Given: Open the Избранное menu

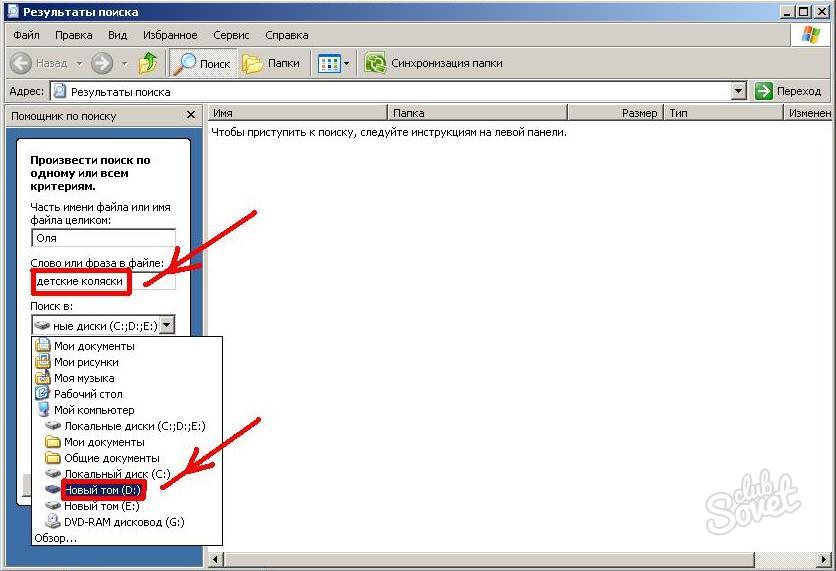Looking at the screenshot, I should point(172,35).
